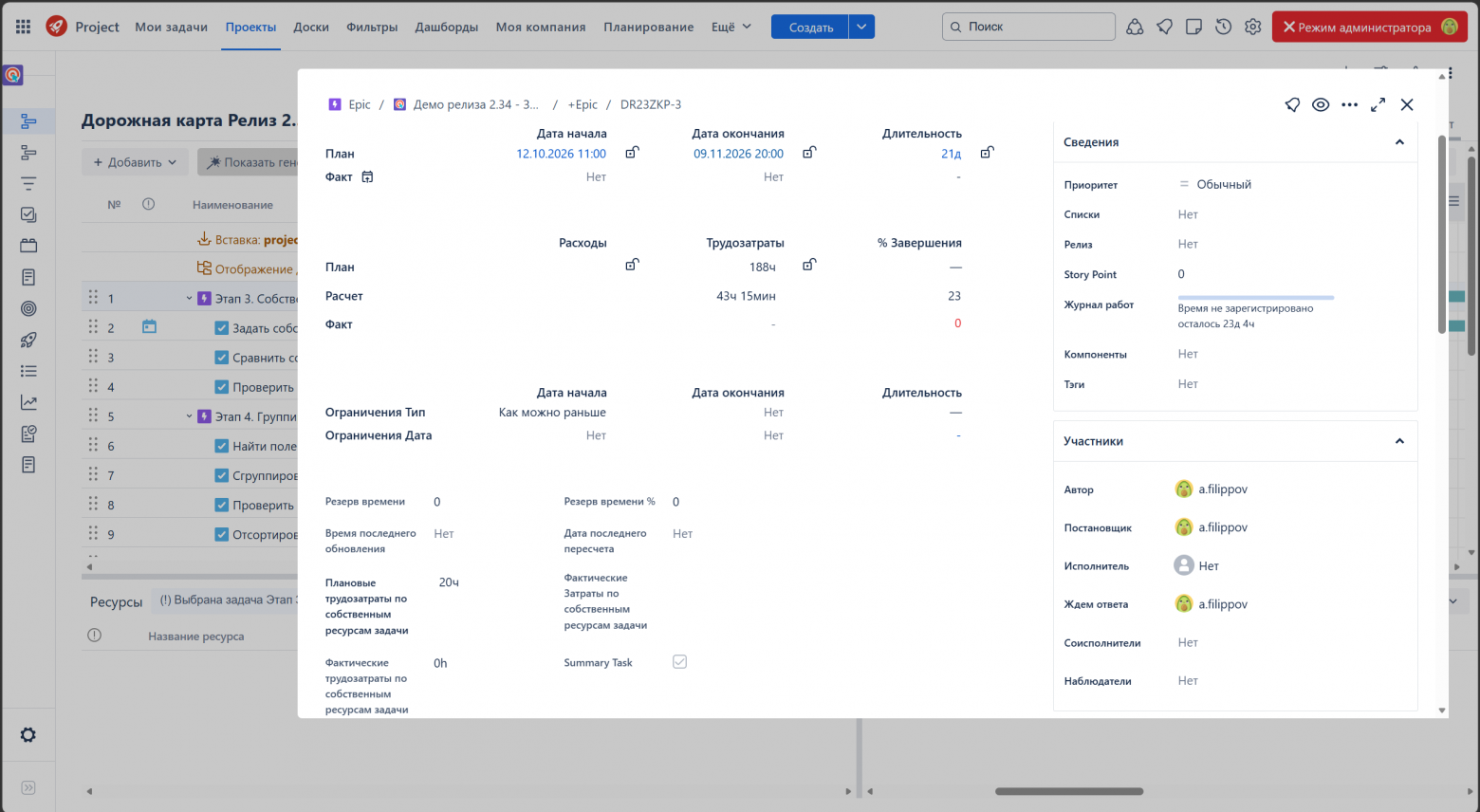Open the Дашборды menu item
1480x812 pixels.
pyautogui.click(x=447, y=27)
